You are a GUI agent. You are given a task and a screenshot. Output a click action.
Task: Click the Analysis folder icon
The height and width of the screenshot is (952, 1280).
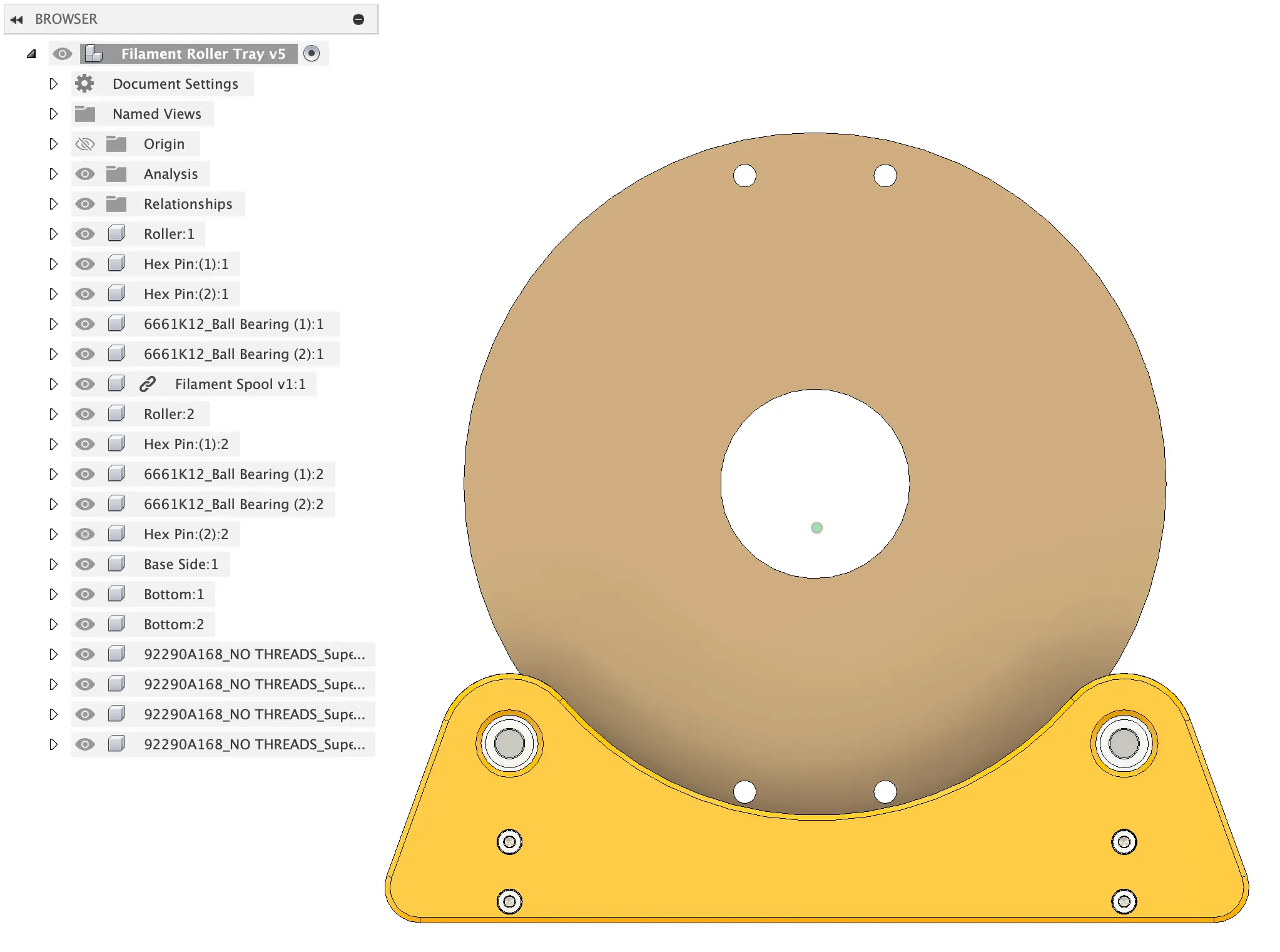(116, 174)
